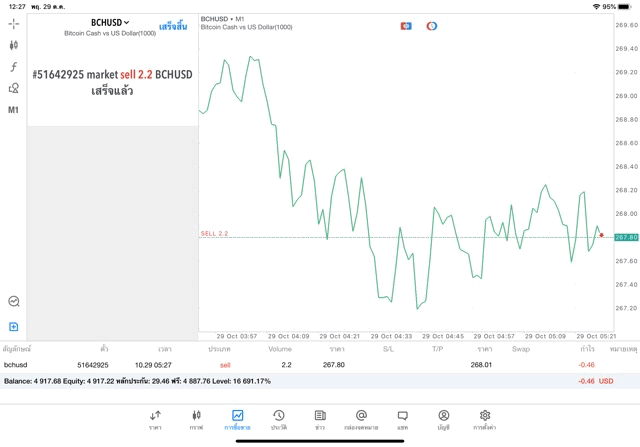Viewport: 640px width, 447px height.
Task: Switch to the ราคา quotes tab
Action: point(155,420)
